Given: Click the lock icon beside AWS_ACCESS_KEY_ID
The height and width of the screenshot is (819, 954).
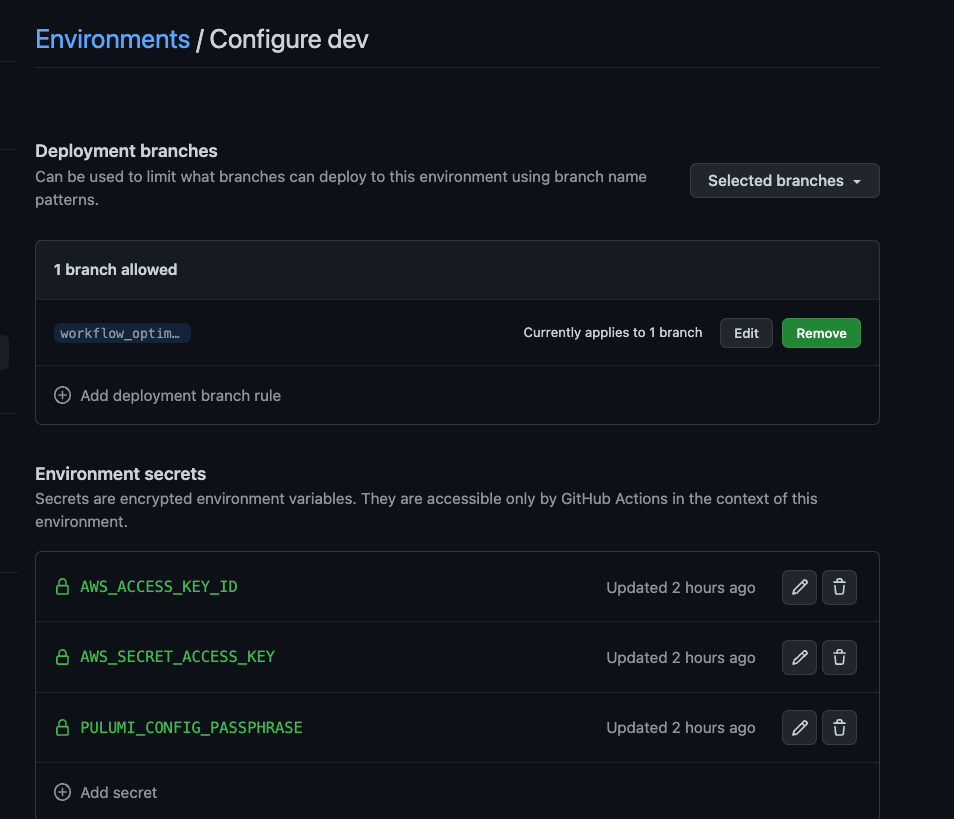Looking at the screenshot, I should (62, 587).
